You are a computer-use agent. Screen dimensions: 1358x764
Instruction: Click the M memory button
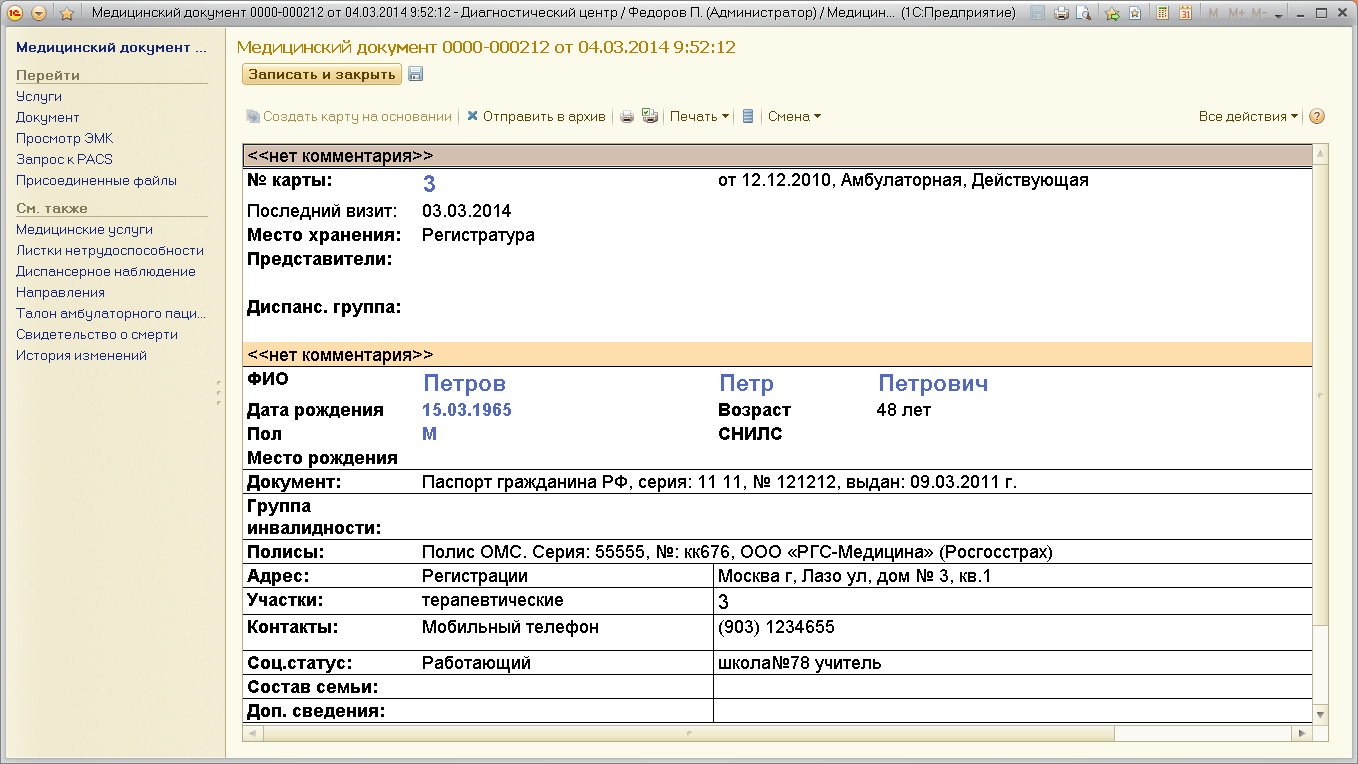click(1214, 13)
